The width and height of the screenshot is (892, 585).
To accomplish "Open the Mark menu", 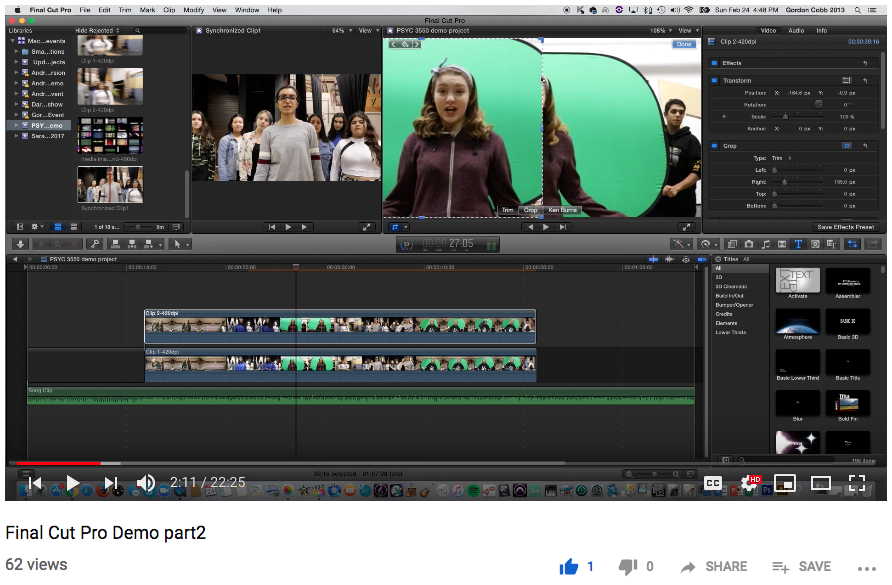I will pos(147,10).
